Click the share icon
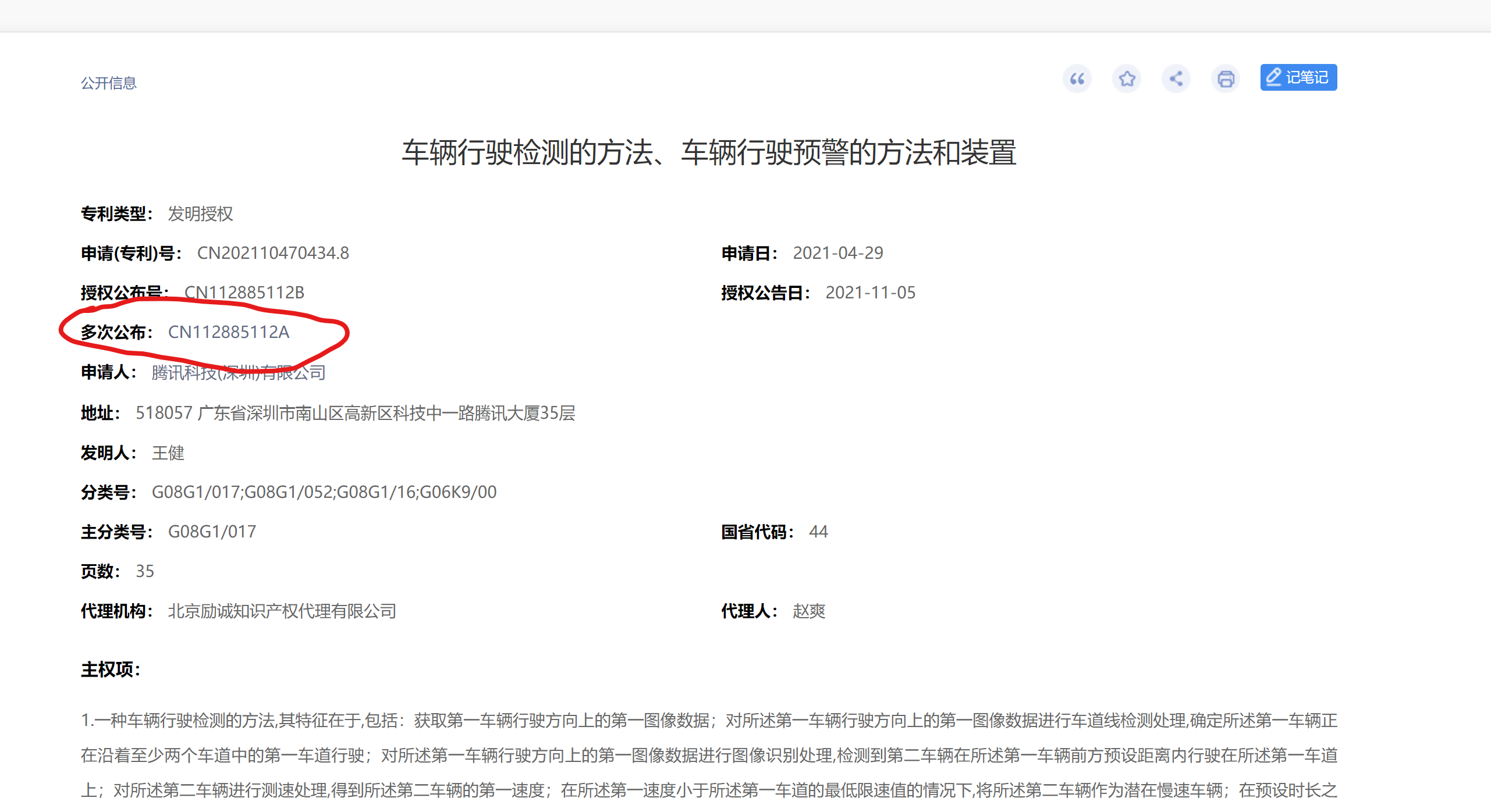 tap(1176, 79)
